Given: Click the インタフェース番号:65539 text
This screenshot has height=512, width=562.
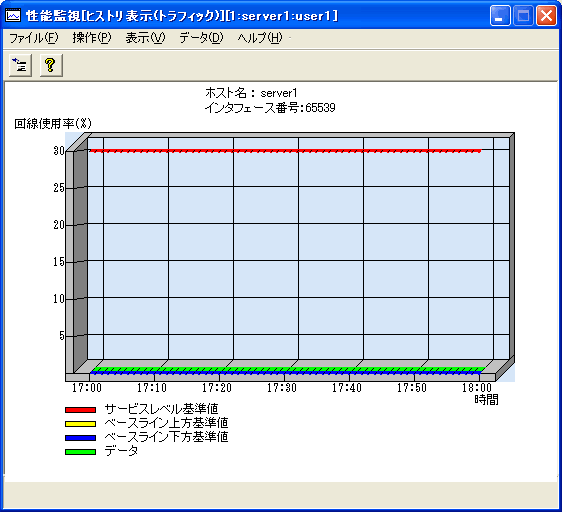Looking at the screenshot, I should pos(270,107).
